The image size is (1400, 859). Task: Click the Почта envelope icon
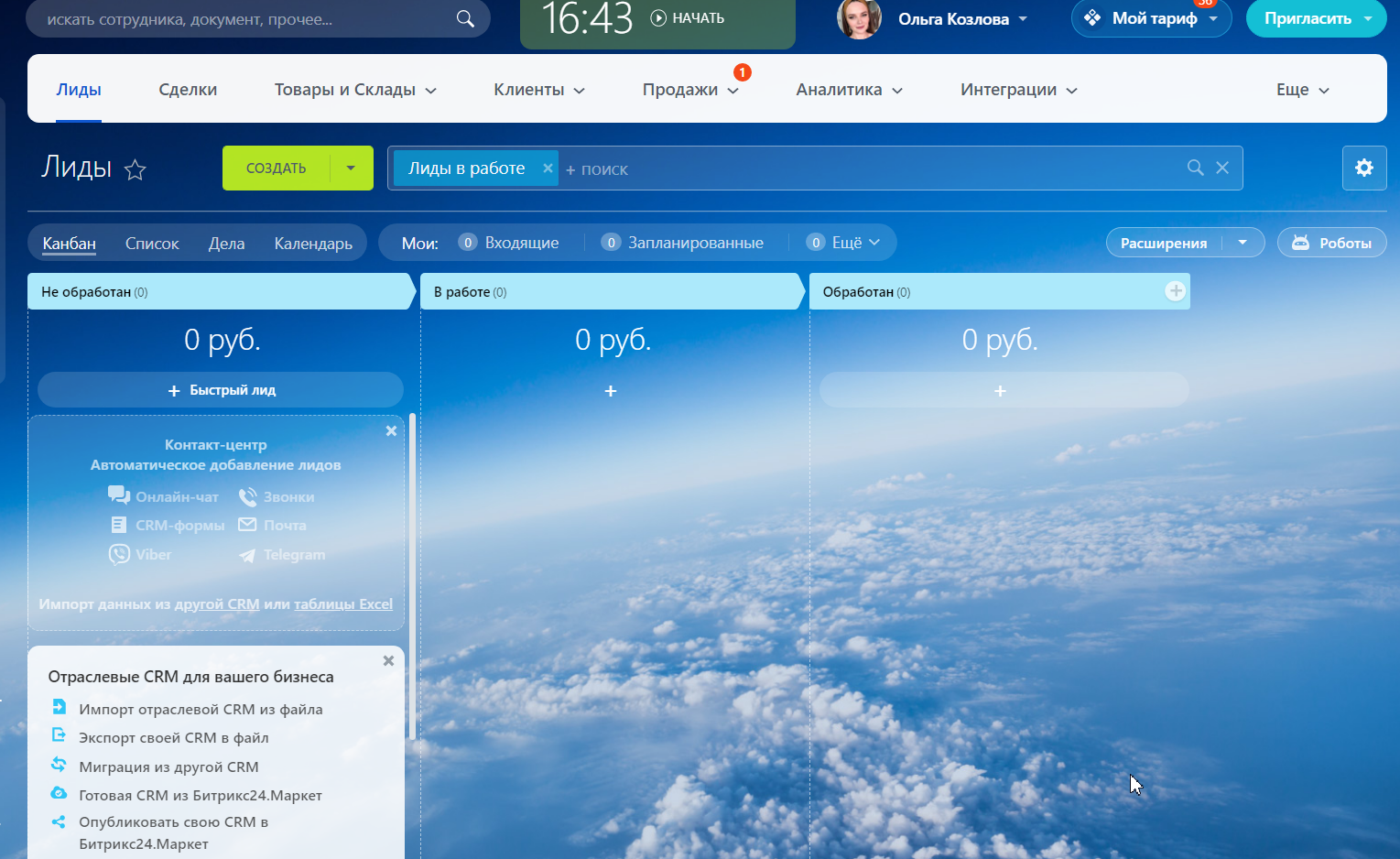coord(247,525)
